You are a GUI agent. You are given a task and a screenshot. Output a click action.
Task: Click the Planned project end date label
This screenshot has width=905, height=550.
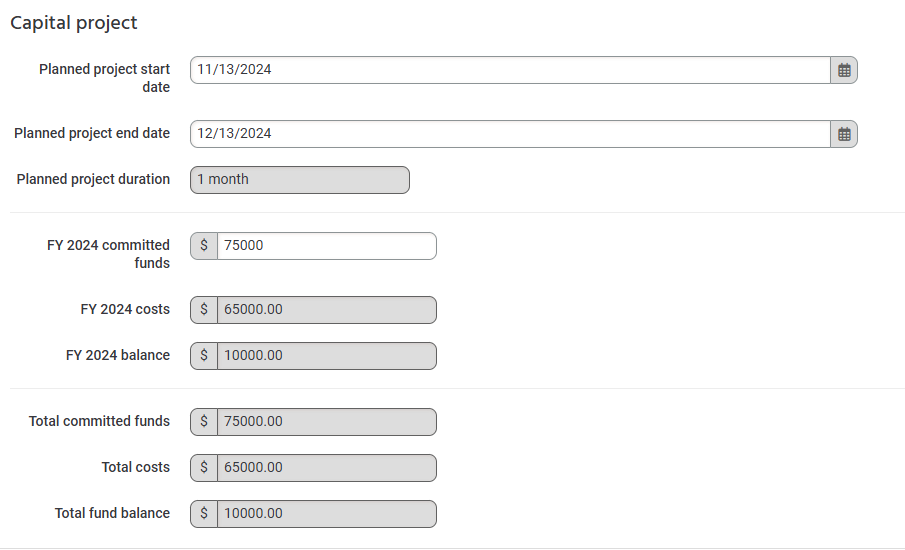pyautogui.click(x=92, y=133)
